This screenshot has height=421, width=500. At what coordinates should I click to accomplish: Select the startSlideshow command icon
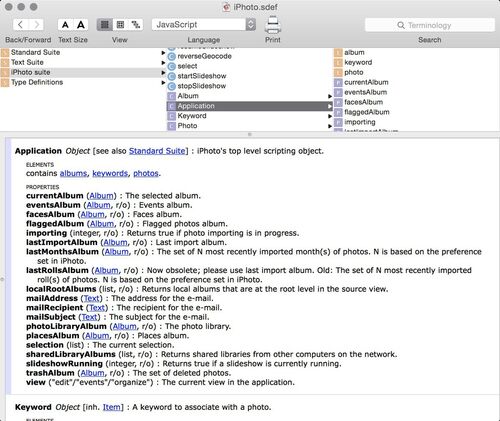click(171, 76)
